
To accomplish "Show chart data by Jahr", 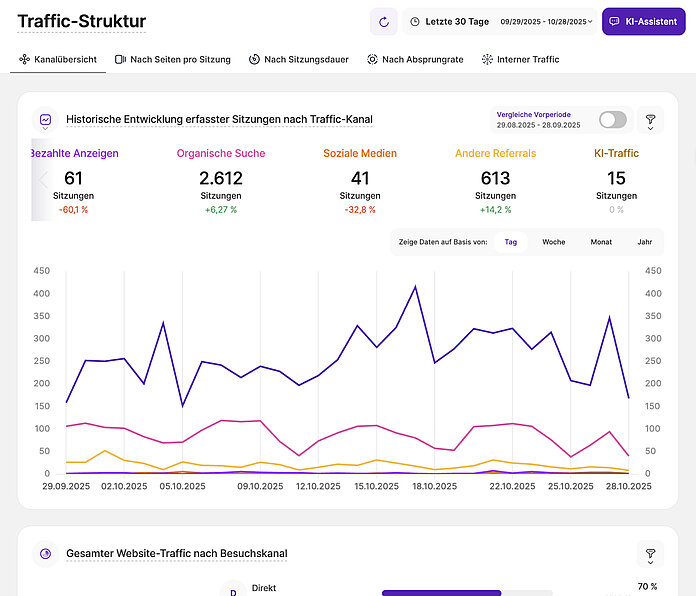I will [644, 242].
